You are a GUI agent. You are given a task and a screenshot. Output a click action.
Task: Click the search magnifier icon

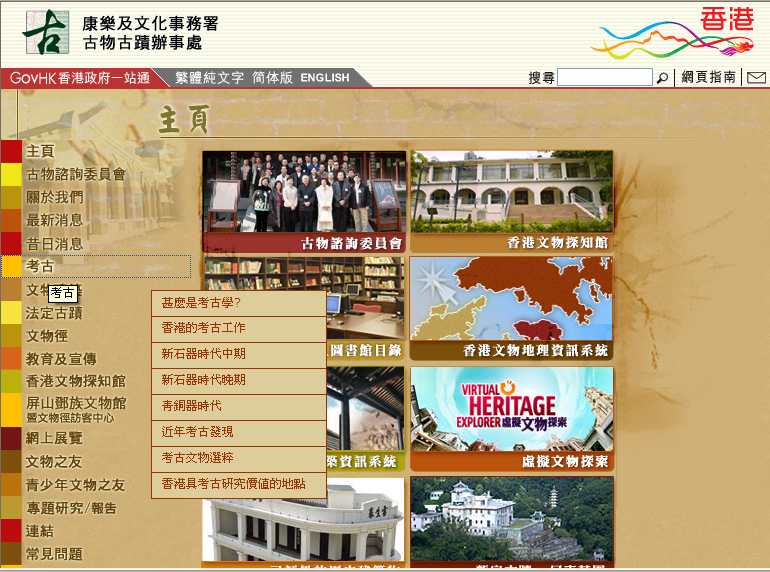click(x=662, y=78)
